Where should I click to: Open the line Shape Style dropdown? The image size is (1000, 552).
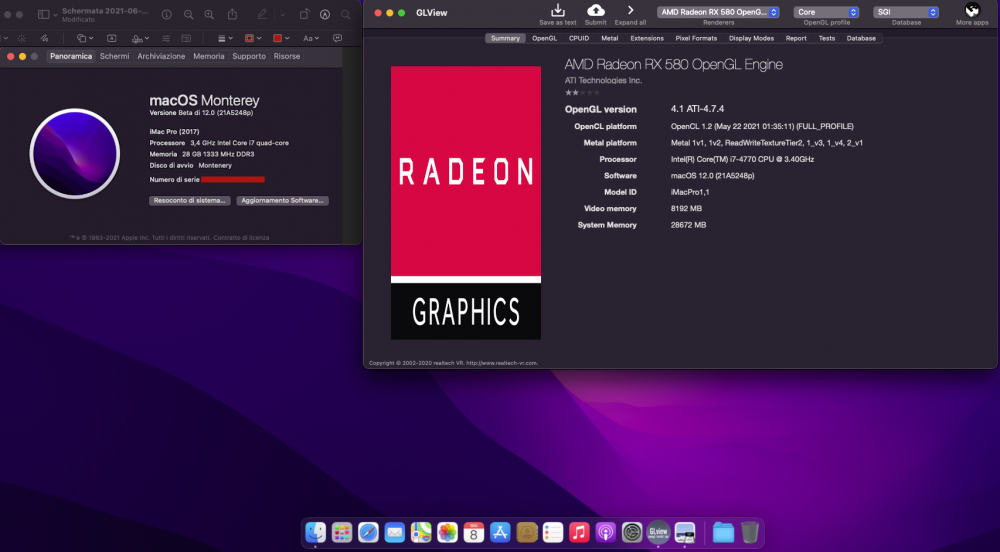point(225,38)
